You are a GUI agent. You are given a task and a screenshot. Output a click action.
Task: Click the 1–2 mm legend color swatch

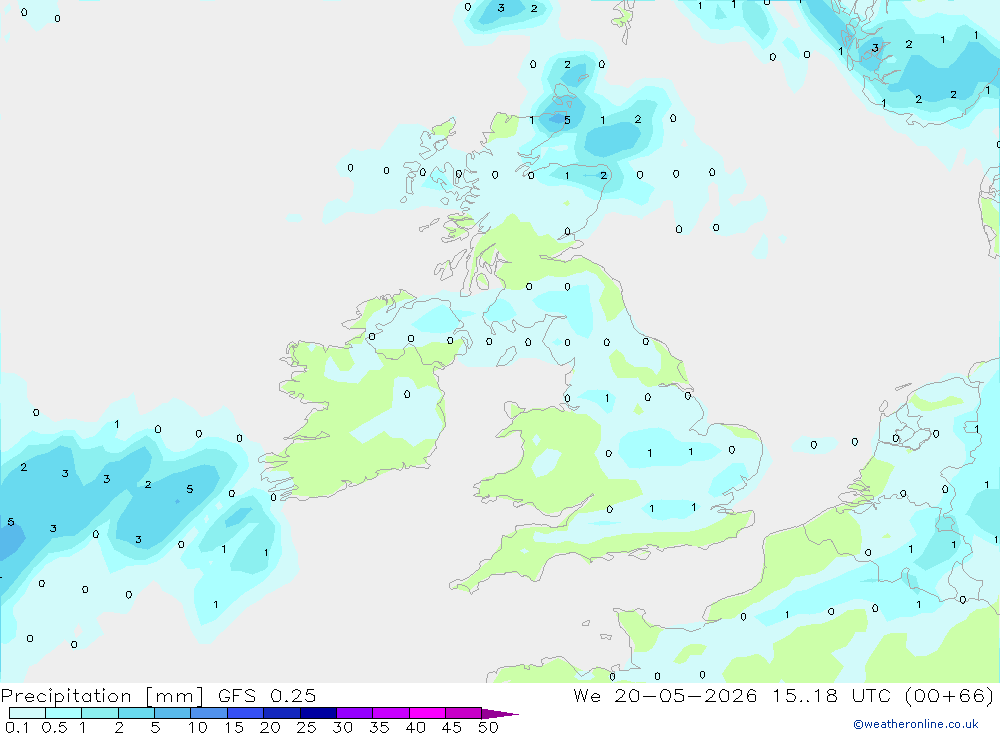[x=99, y=713]
